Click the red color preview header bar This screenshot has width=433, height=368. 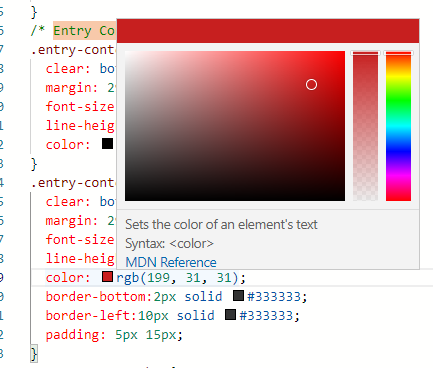(268, 31)
